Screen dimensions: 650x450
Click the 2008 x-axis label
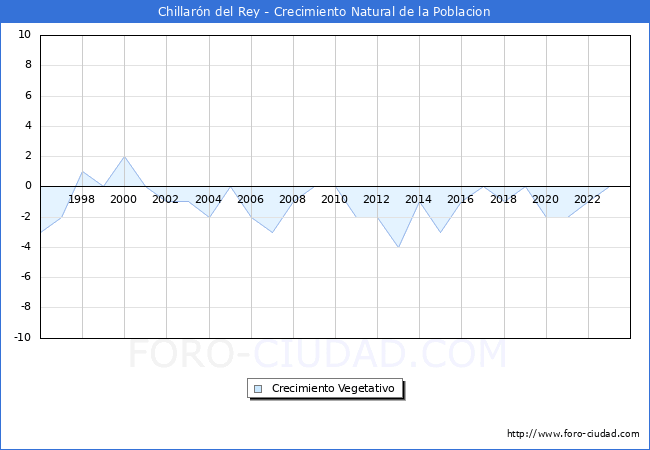[292, 200]
